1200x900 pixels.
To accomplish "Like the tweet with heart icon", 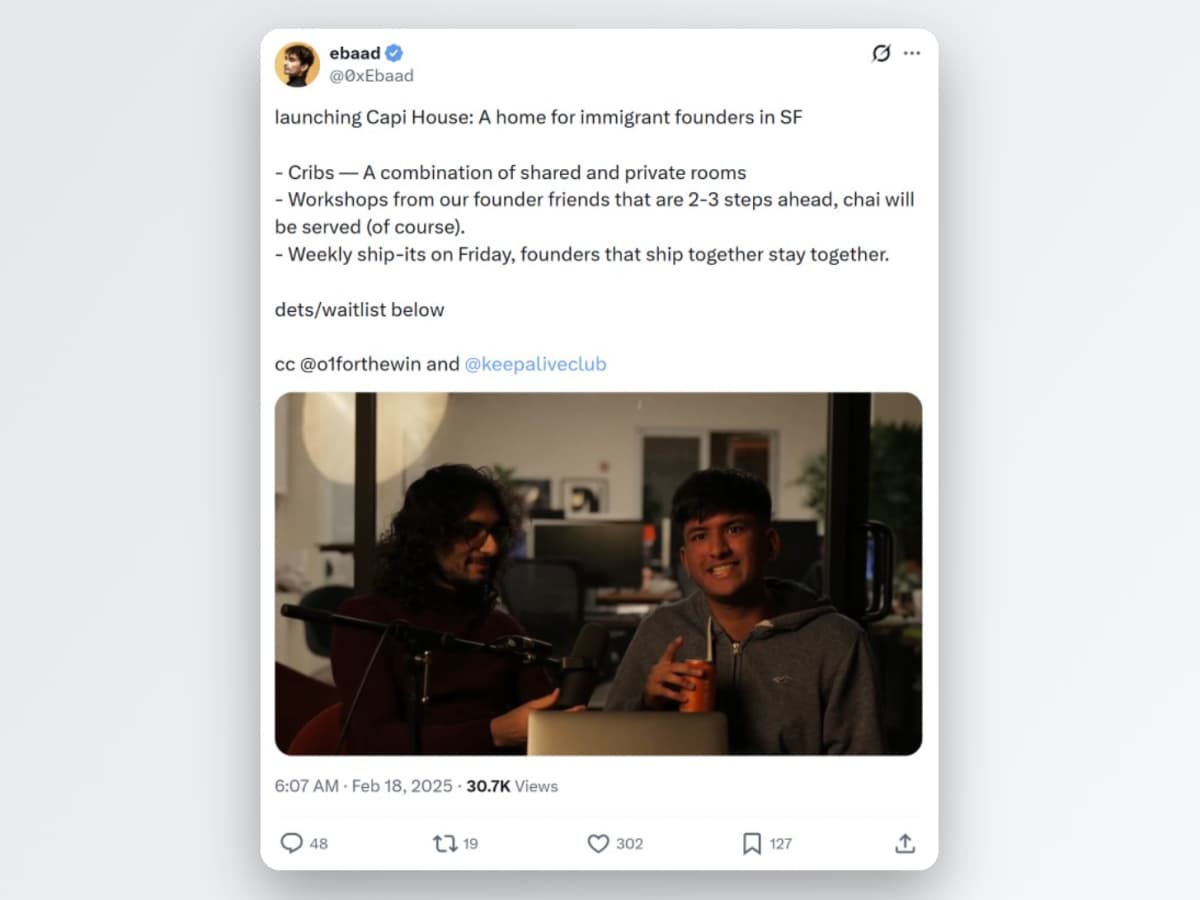I will pyautogui.click(x=598, y=843).
